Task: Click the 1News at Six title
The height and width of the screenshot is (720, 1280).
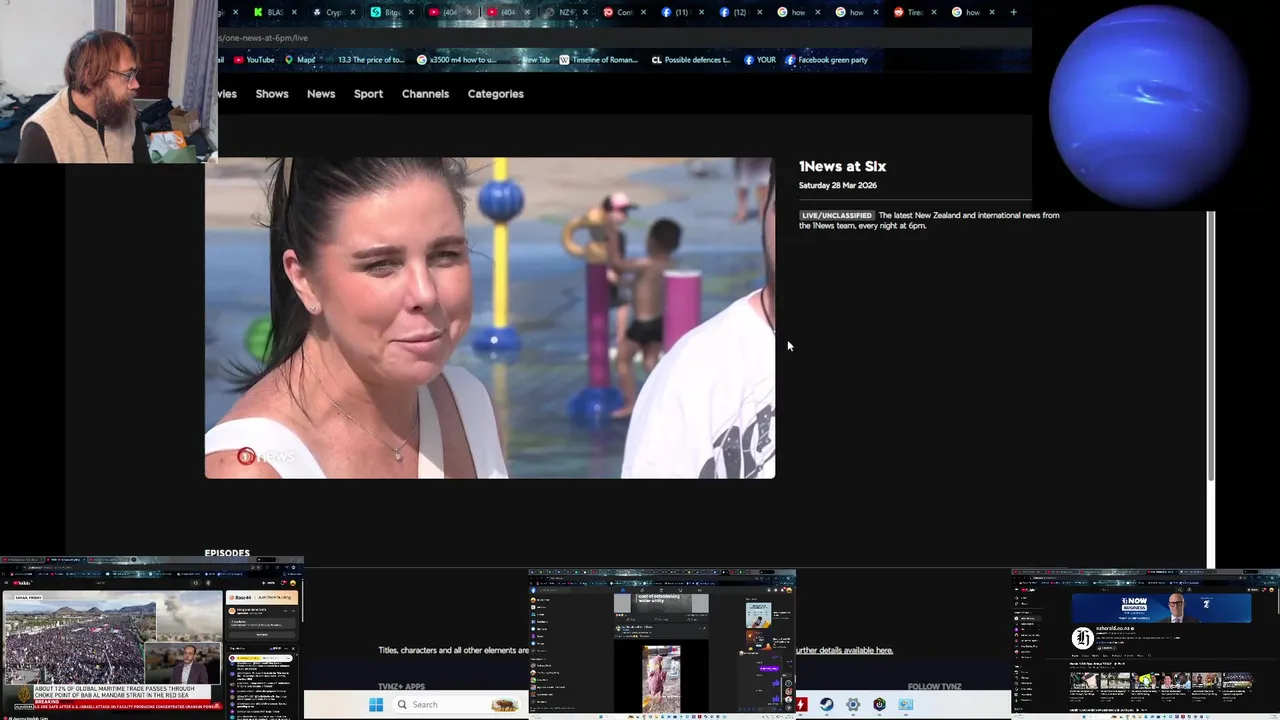Action: pos(842,167)
